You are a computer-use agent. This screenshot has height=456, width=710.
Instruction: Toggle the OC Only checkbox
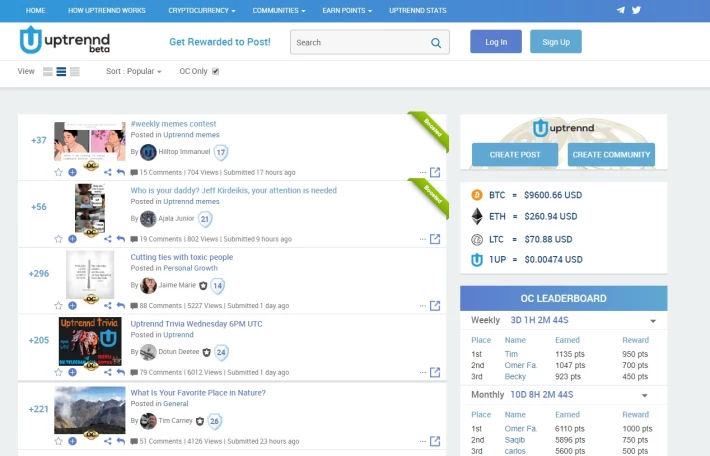click(216, 72)
